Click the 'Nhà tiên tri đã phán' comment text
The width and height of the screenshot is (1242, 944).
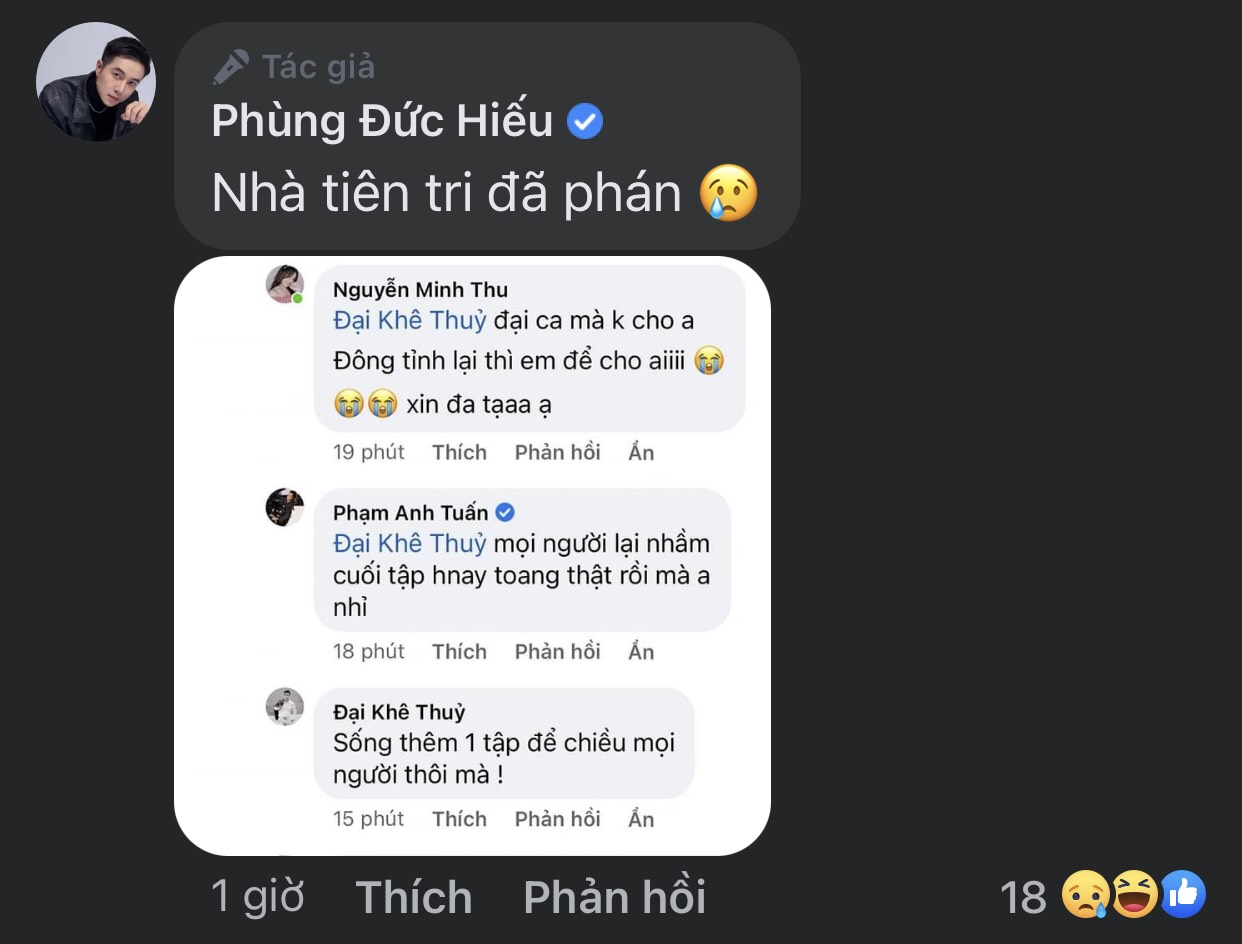[x=447, y=194]
